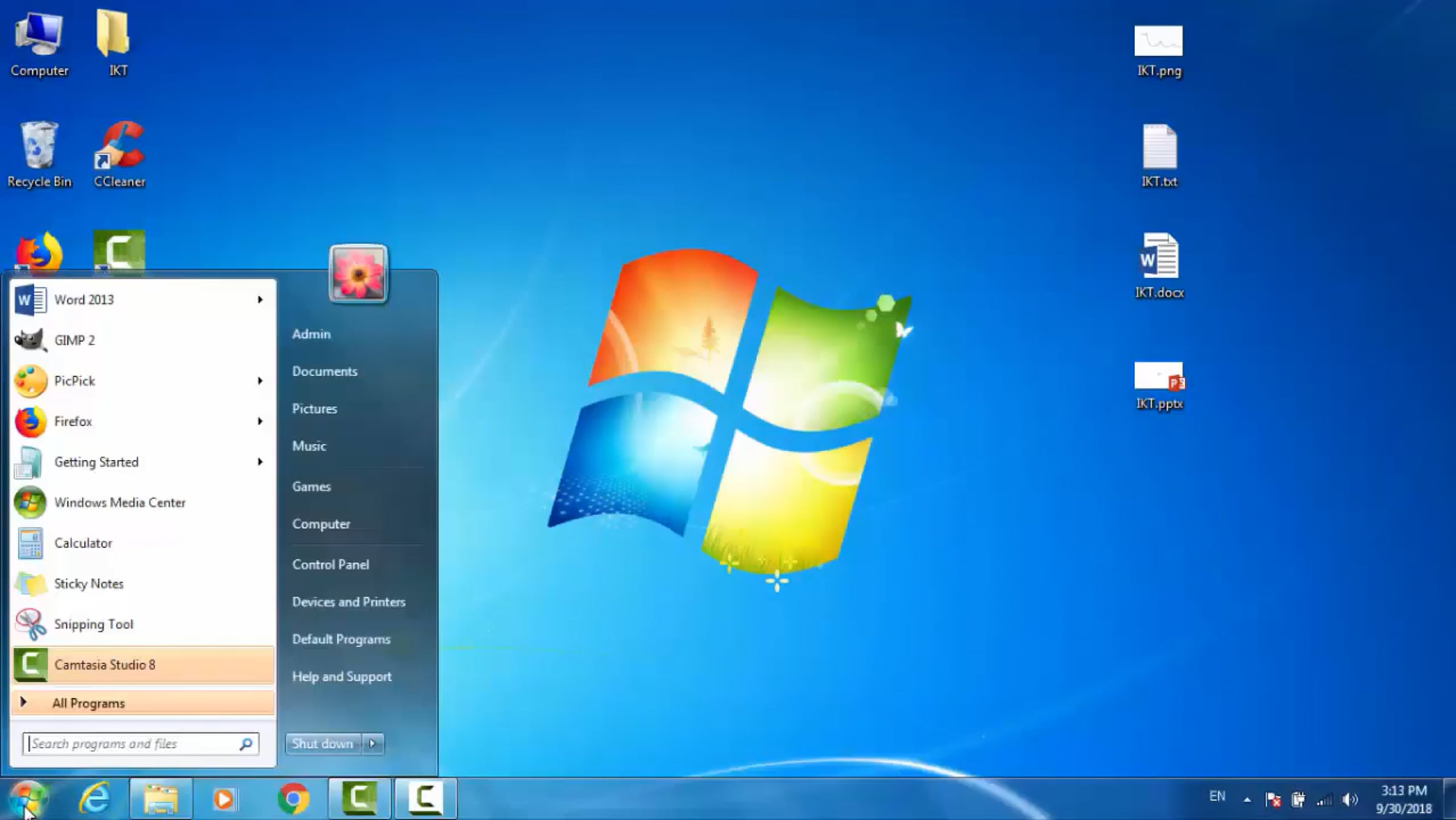Select Devices and Printers entry
The image size is (1456, 820).
click(x=349, y=602)
